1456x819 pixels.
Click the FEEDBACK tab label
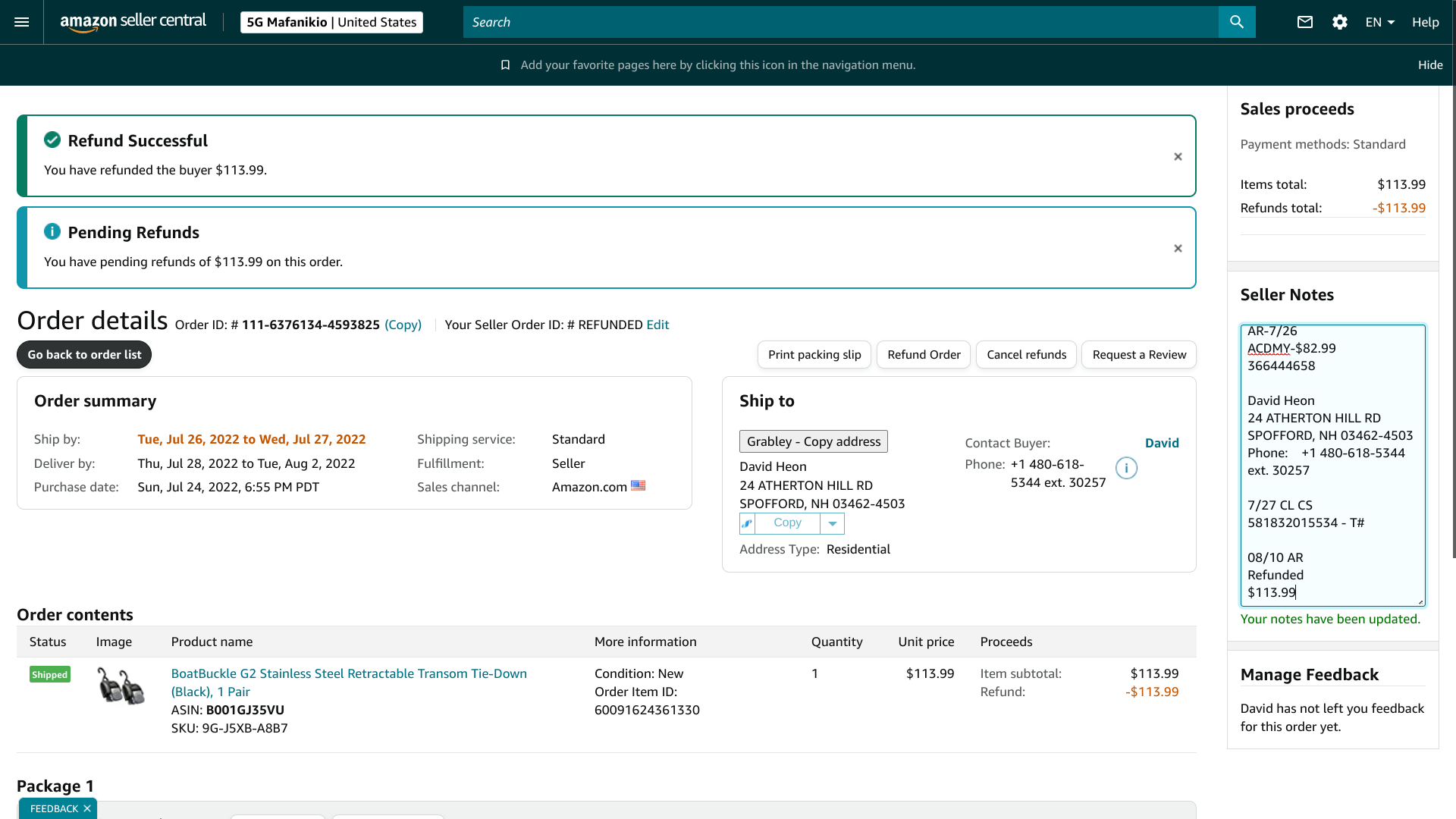pyautogui.click(x=54, y=808)
